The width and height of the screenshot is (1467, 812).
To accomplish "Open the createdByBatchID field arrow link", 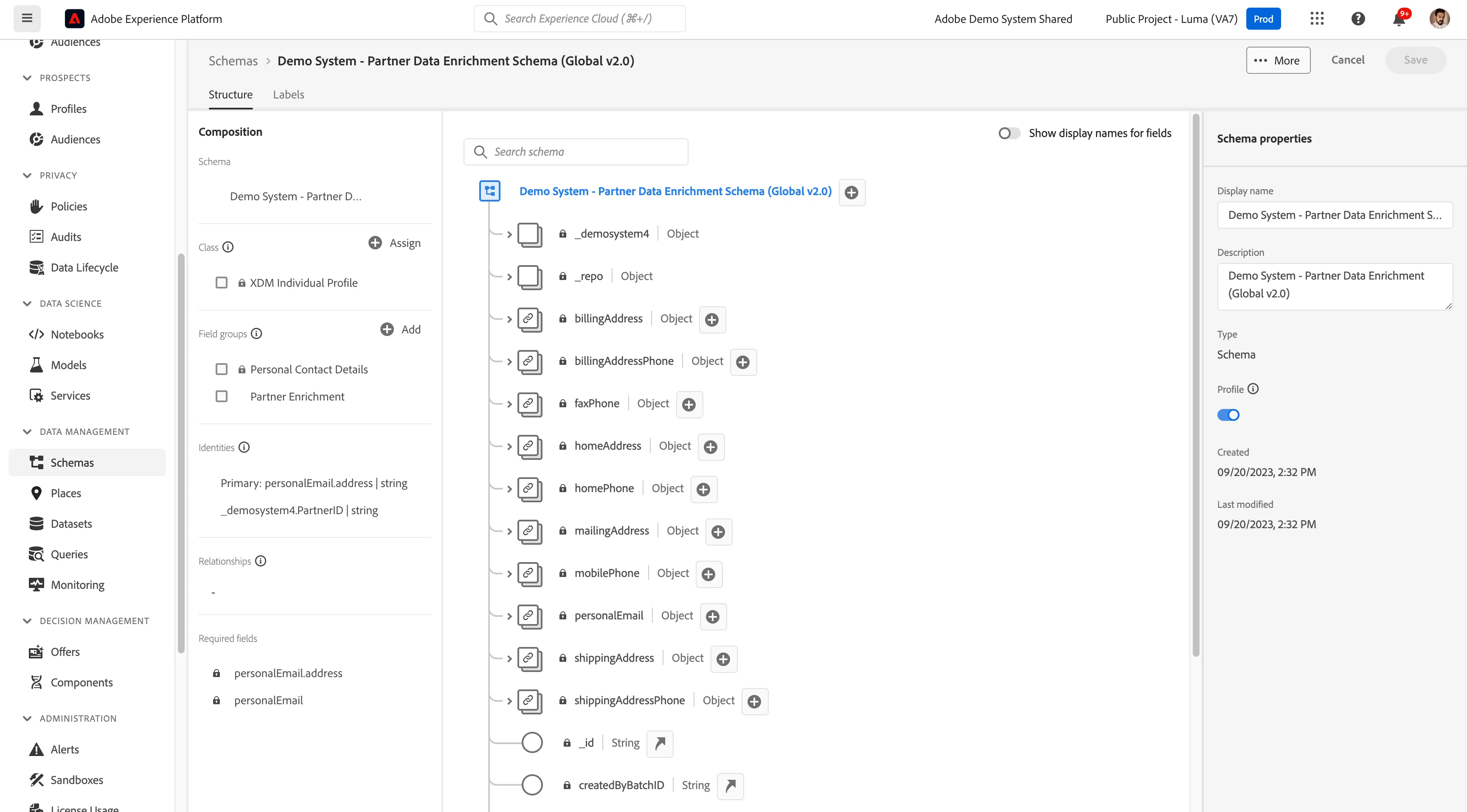I will [x=731, y=786].
